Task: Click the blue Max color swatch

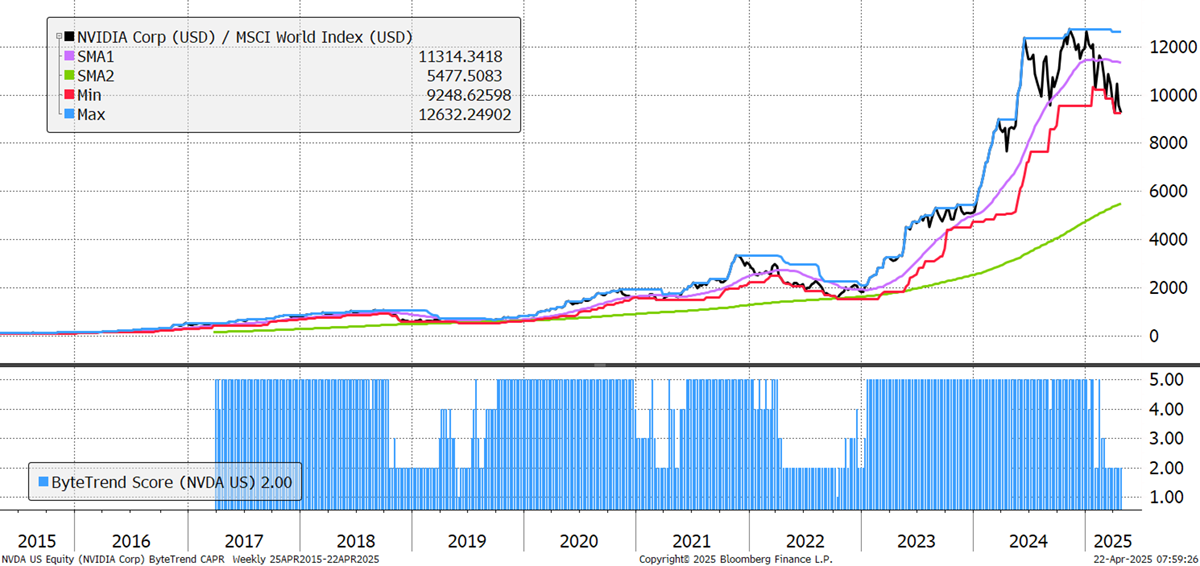Action: (69, 114)
